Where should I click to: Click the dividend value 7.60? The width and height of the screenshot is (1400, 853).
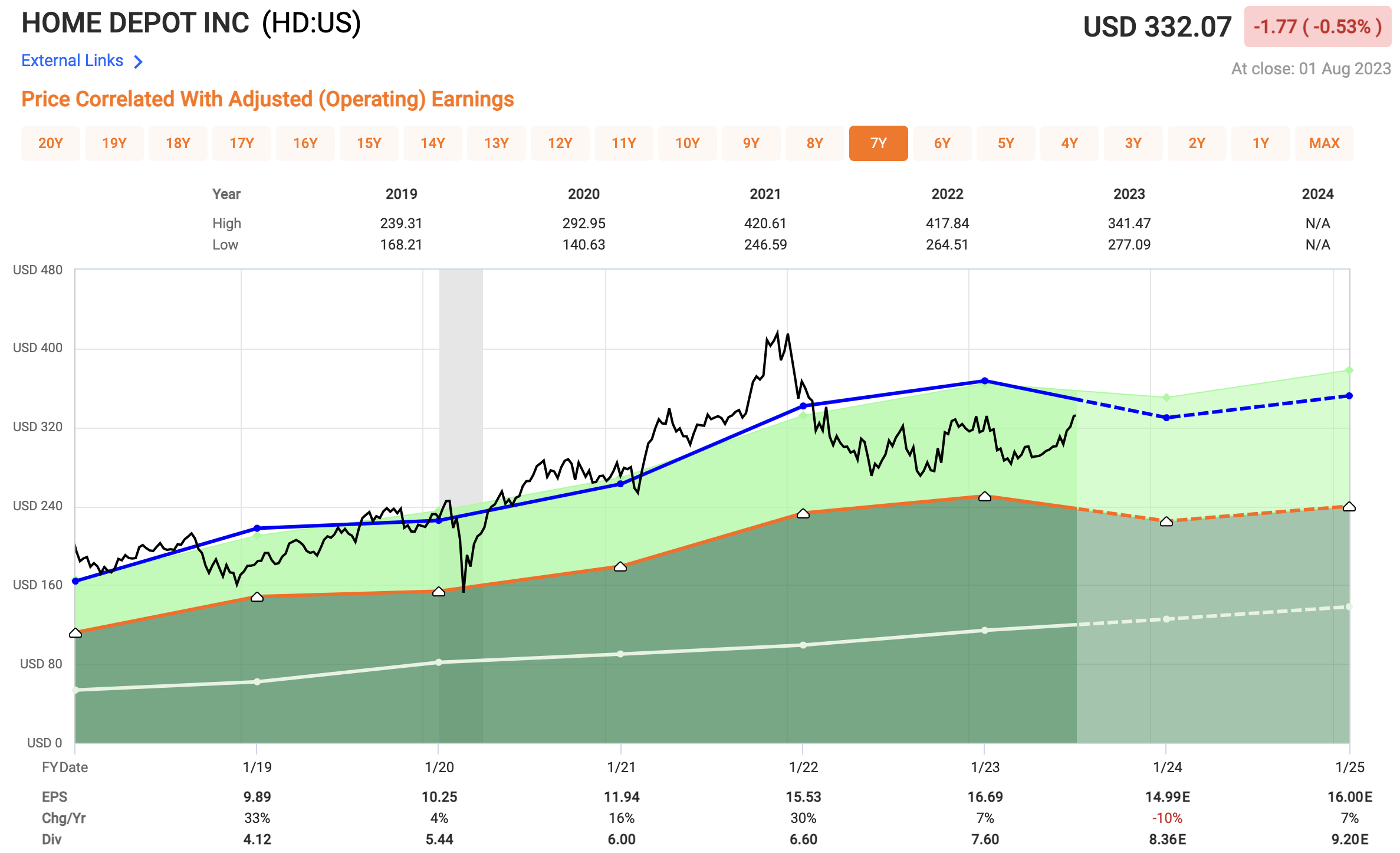pyautogui.click(x=985, y=839)
